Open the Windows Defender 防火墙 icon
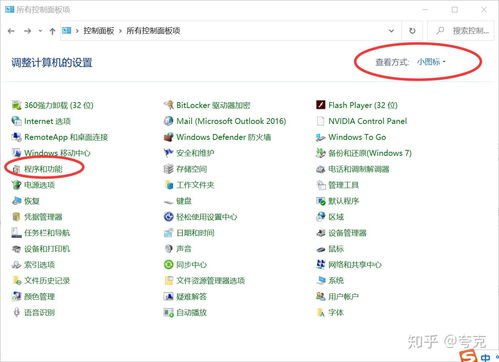The image size is (499, 362). (169, 137)
